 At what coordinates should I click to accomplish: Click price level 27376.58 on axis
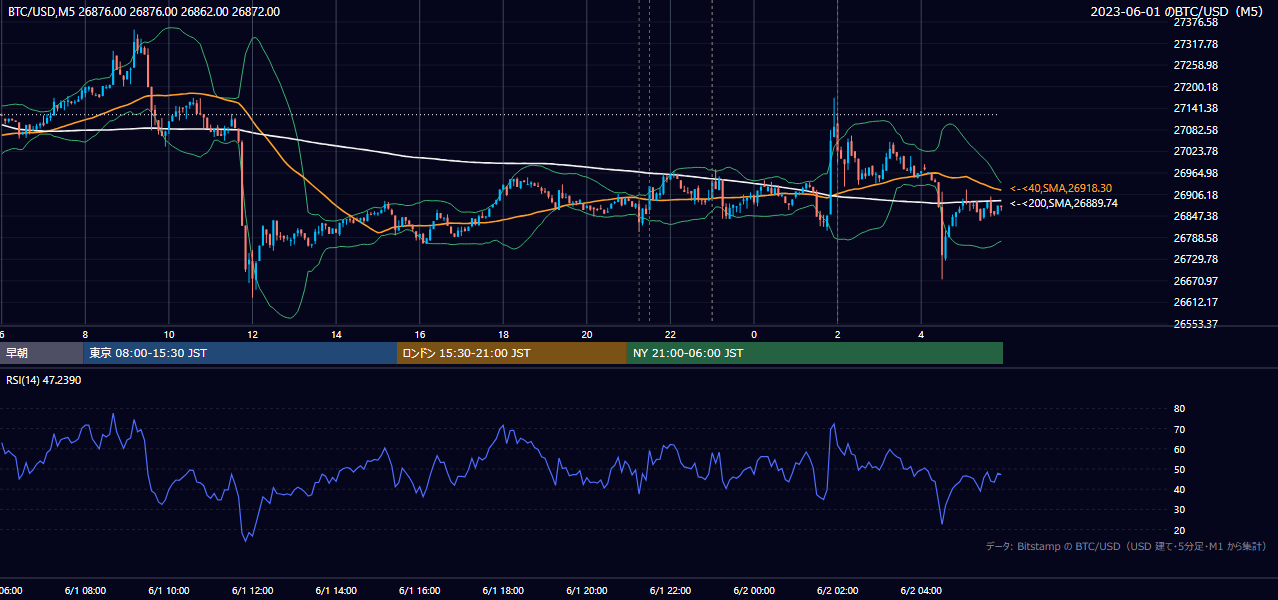click(x=1196, y=22)
